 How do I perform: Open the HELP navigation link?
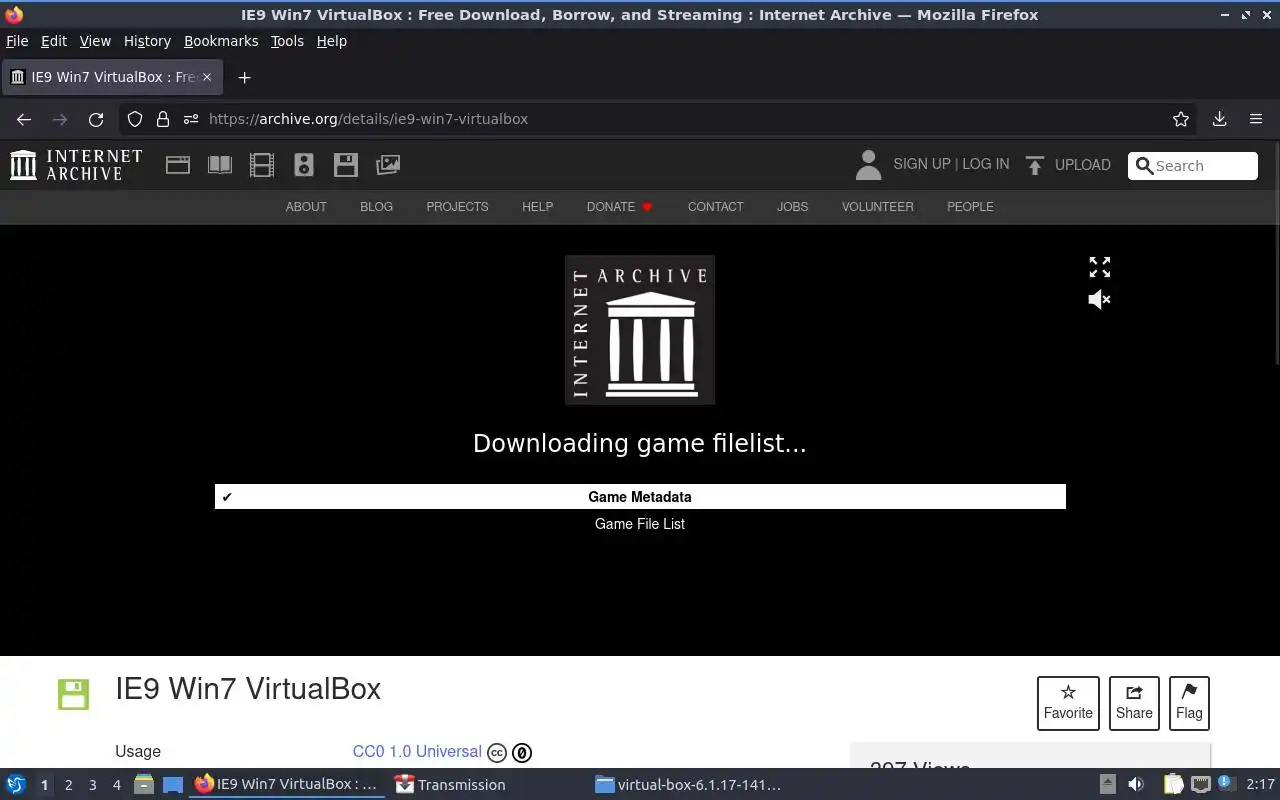click(537, 207)
